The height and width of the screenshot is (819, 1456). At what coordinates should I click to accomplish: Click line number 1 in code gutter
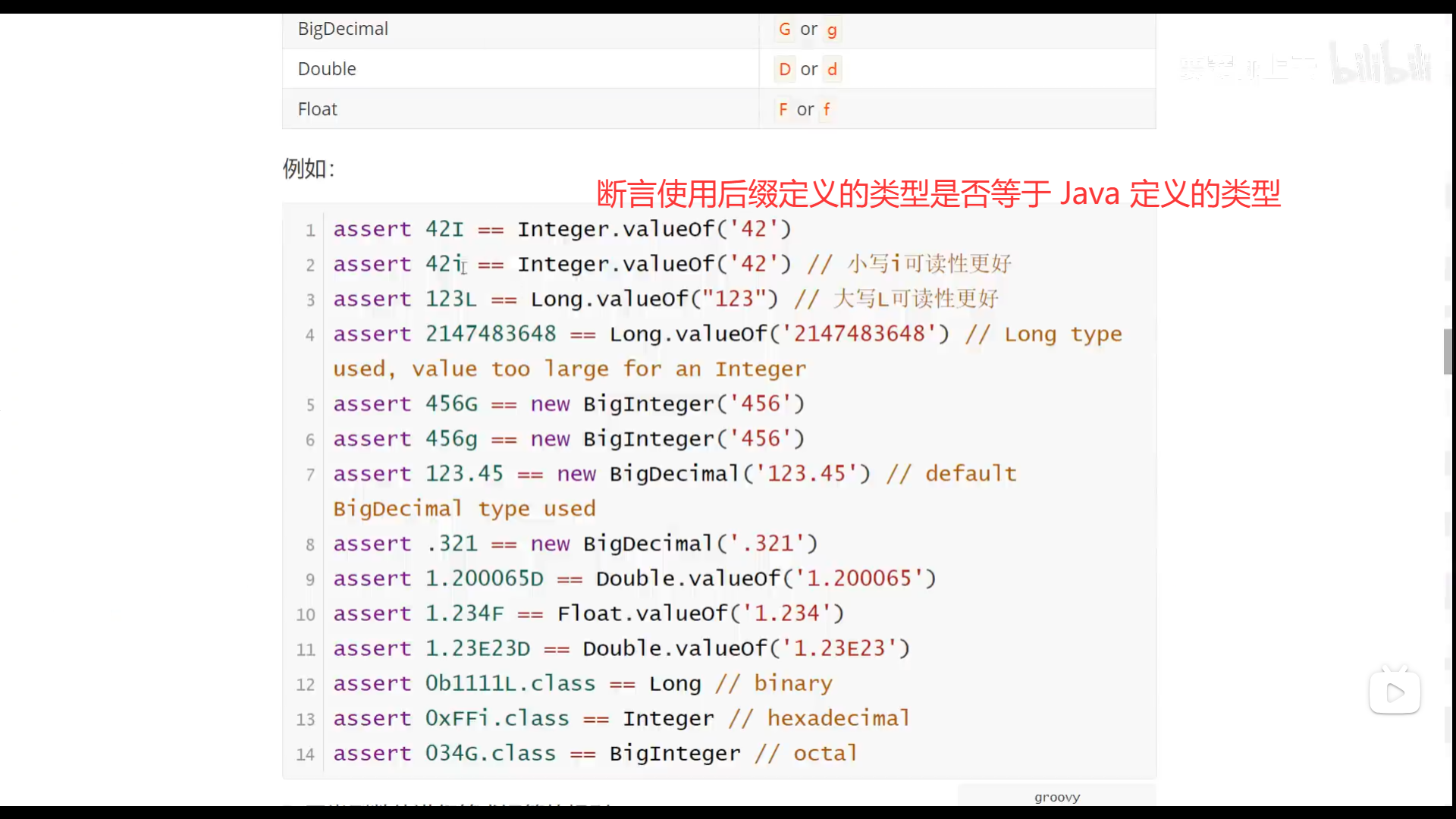pyautogui.click(x=310, y=230)
